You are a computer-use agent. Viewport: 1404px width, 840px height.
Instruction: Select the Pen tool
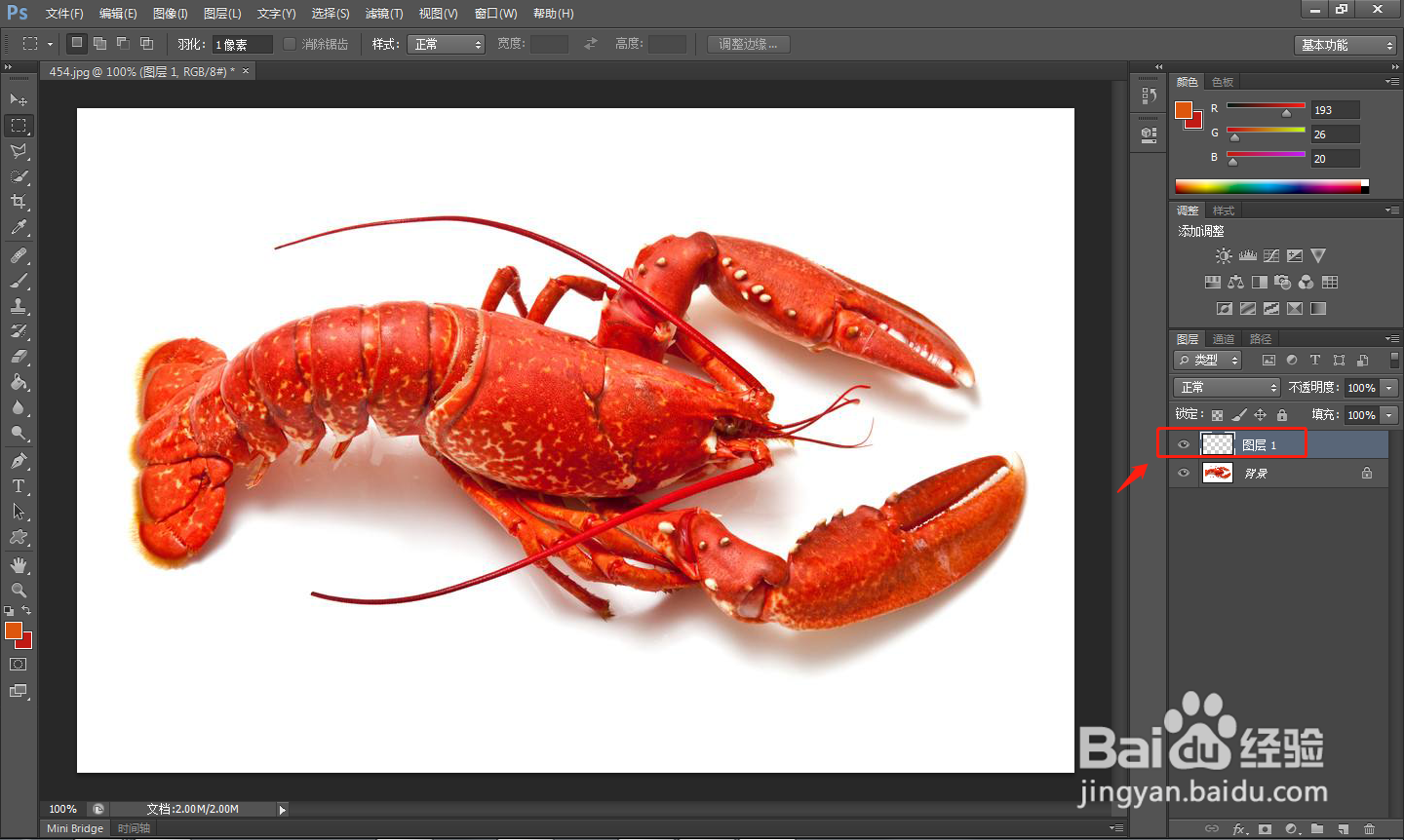click(x=19, y=461)
